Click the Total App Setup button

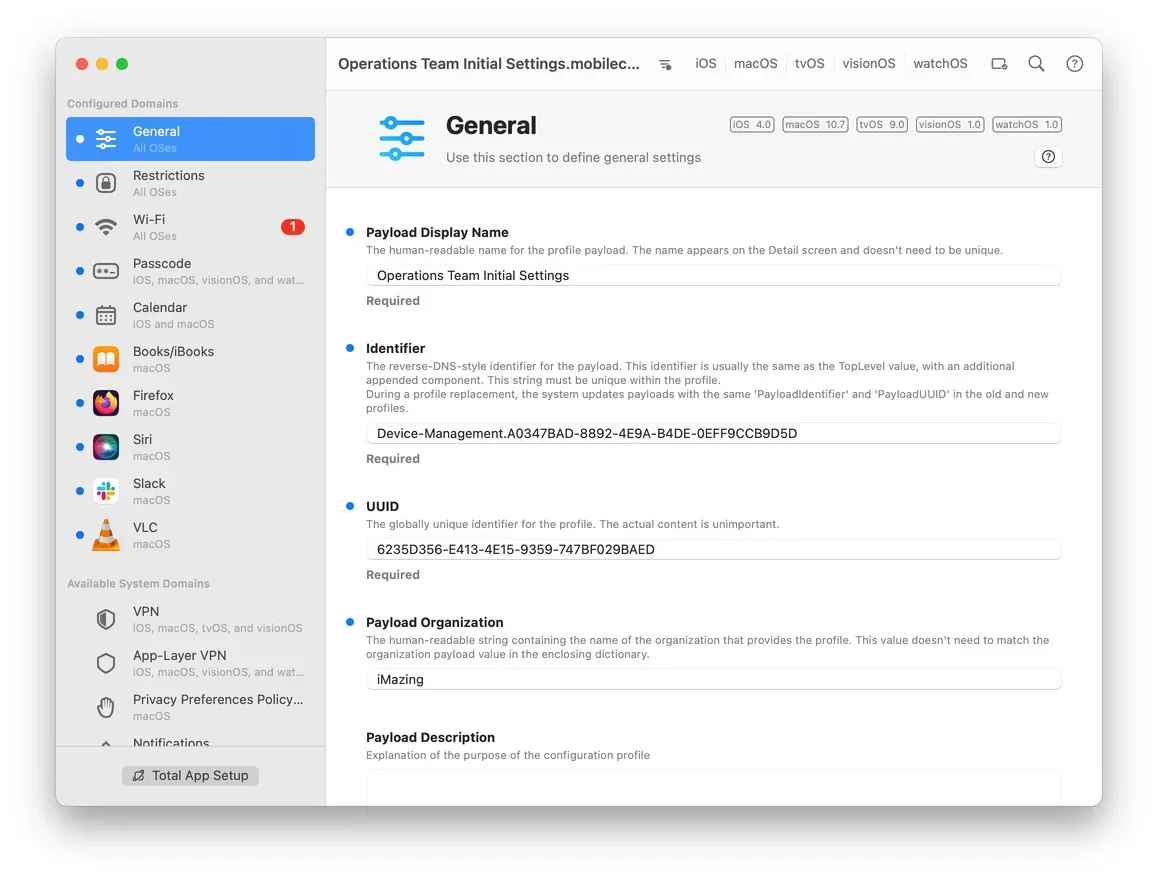tap(190, 775)
